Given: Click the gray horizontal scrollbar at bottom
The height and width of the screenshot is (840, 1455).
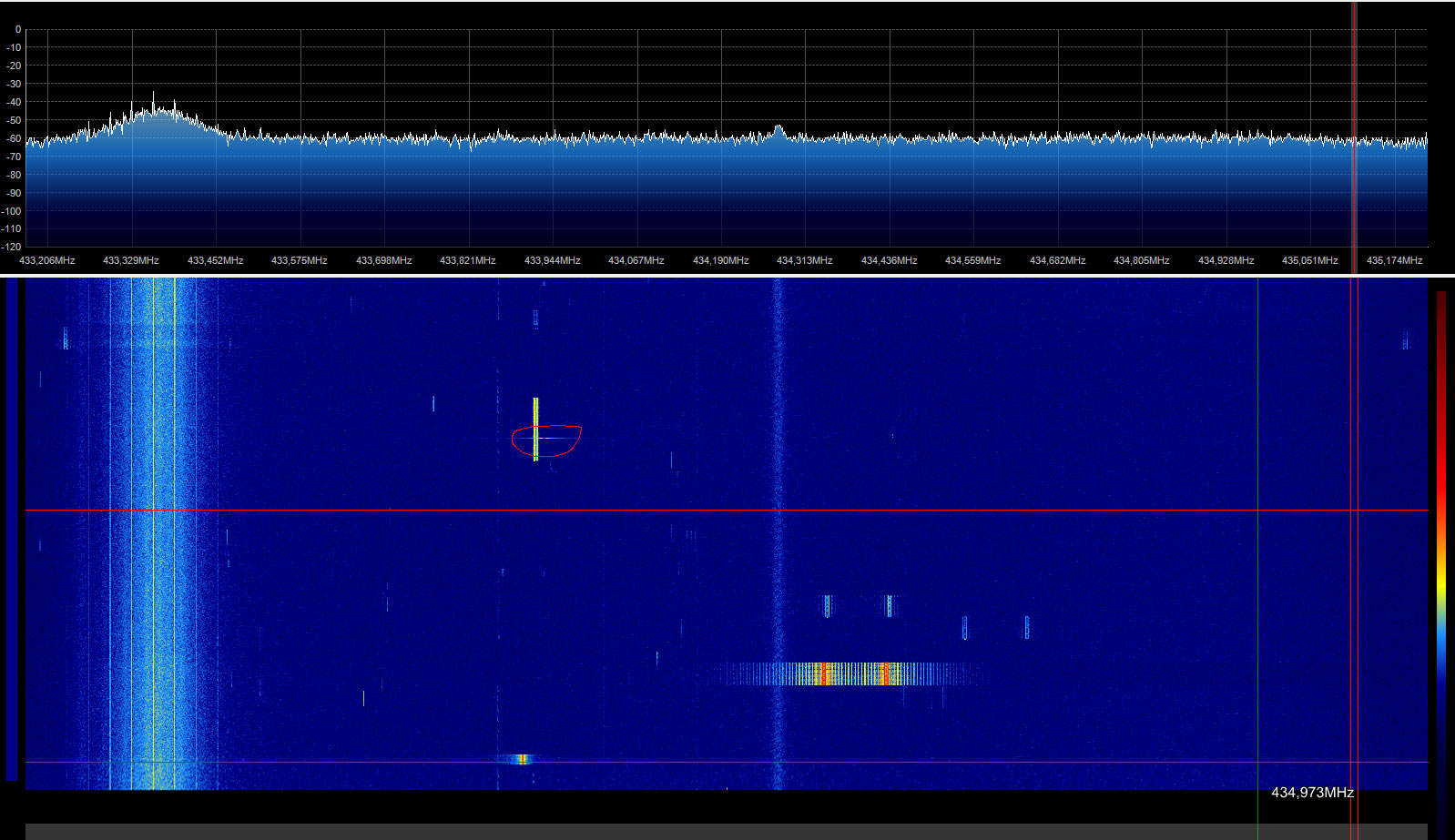Looking at the screenshot, I should (726, 832).
